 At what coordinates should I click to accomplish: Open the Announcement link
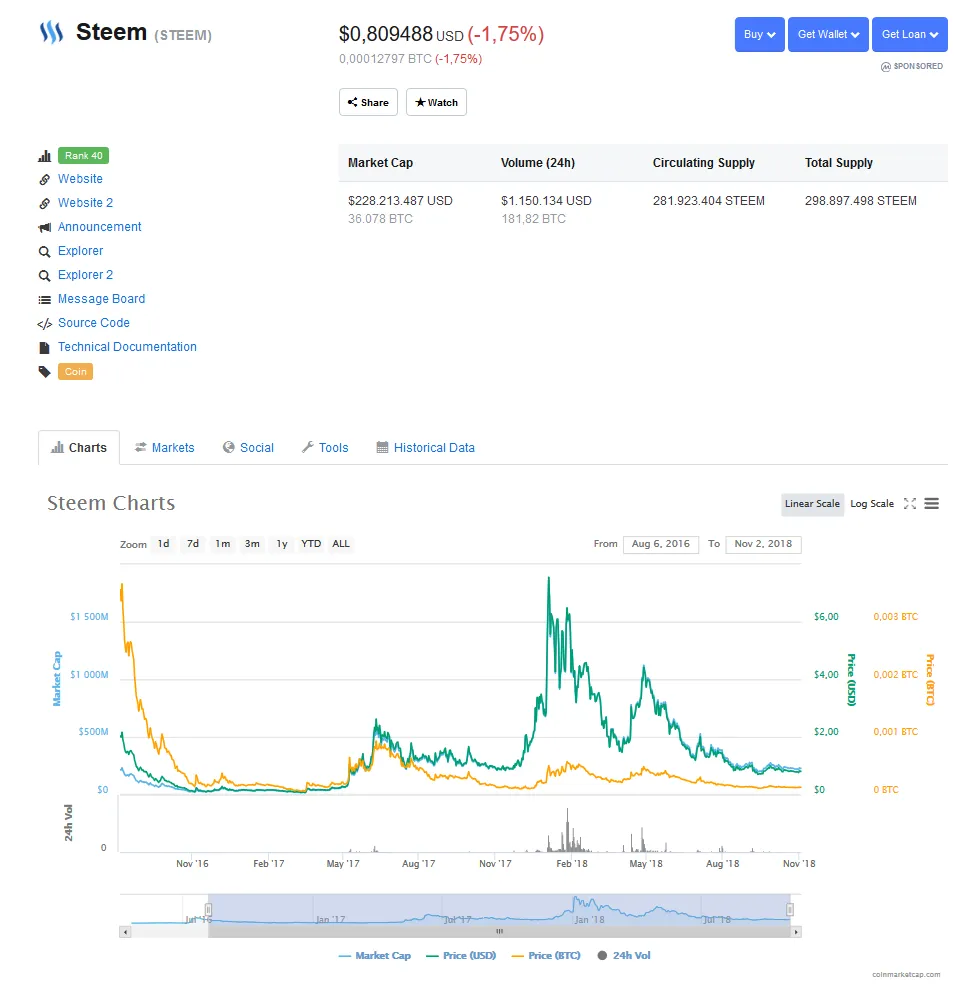pyautogui.click(x=100, y=227)
